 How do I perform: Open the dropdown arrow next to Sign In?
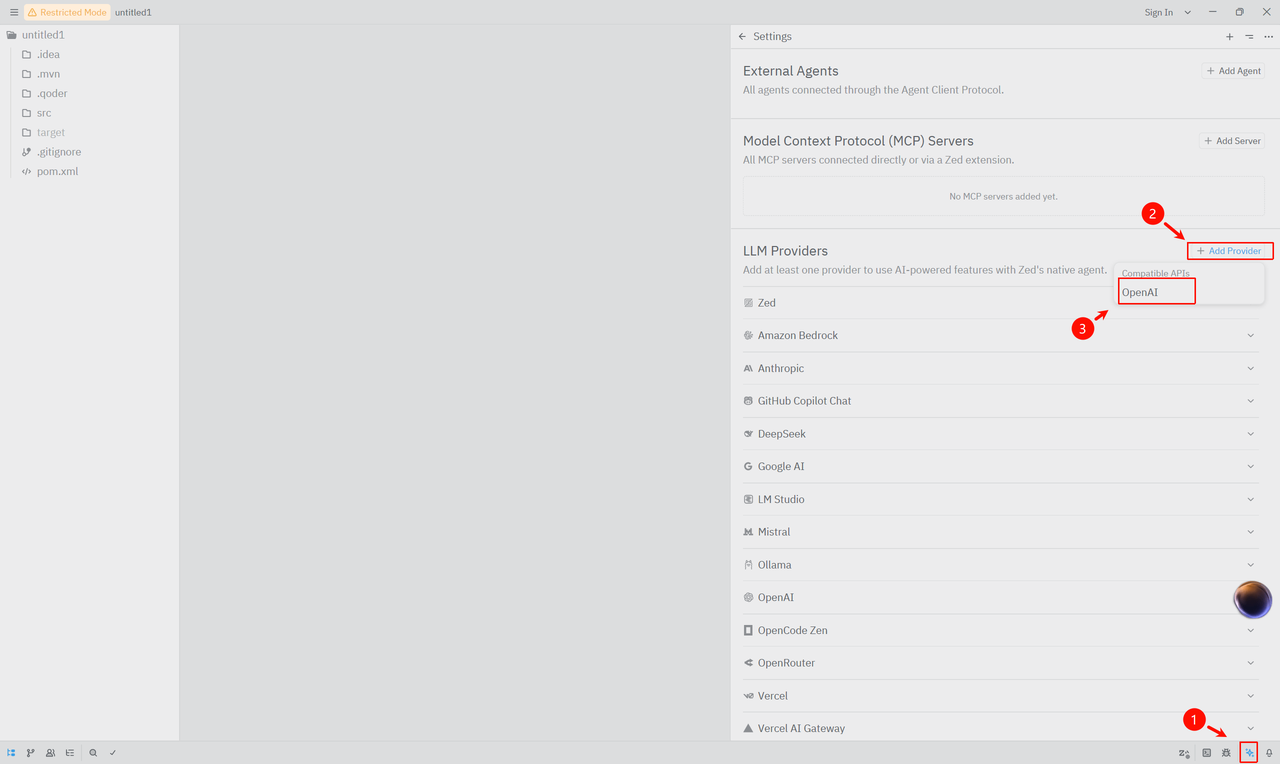pyautogui.click(x=1188, y=12)
